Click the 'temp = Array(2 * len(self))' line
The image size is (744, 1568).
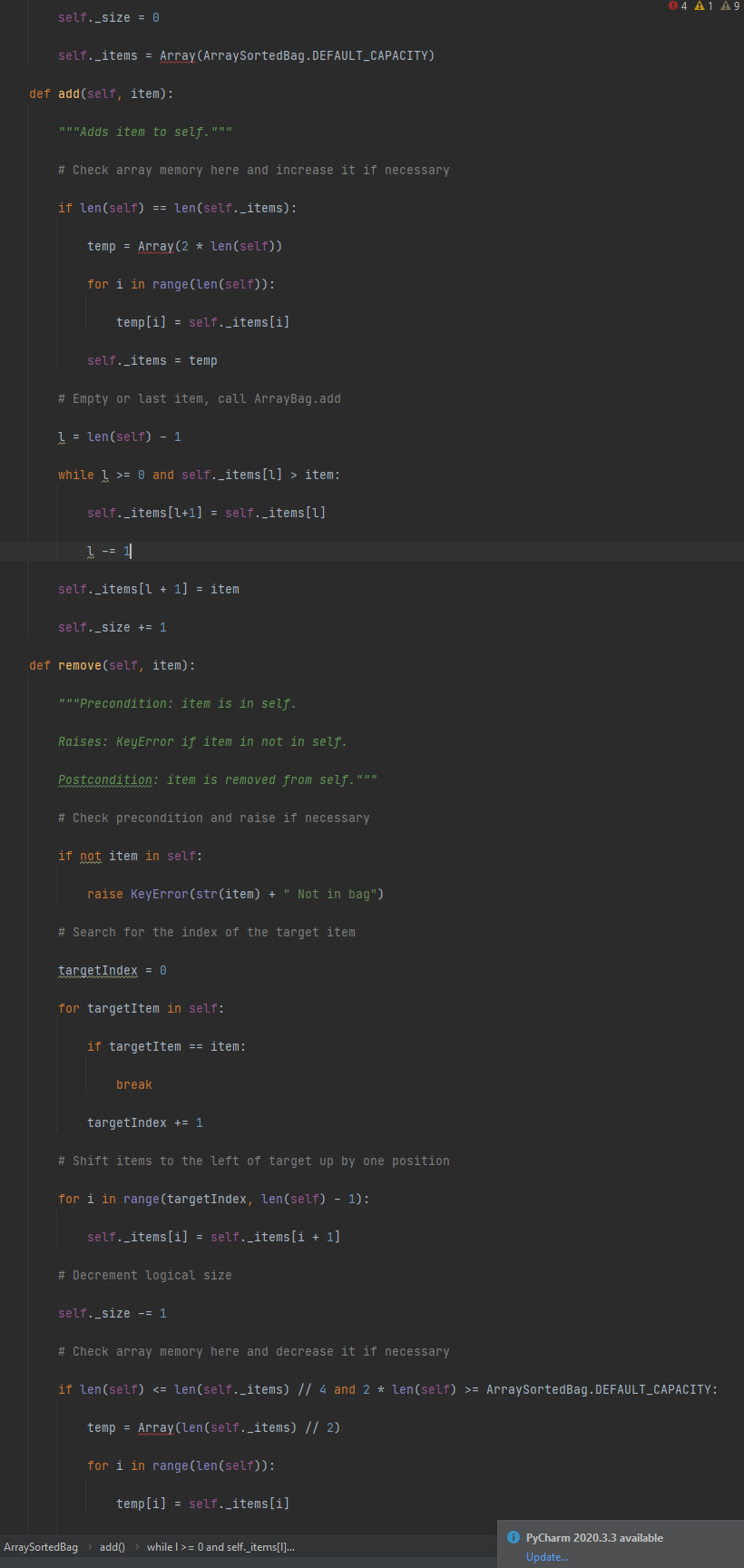[x=185, y=246]
